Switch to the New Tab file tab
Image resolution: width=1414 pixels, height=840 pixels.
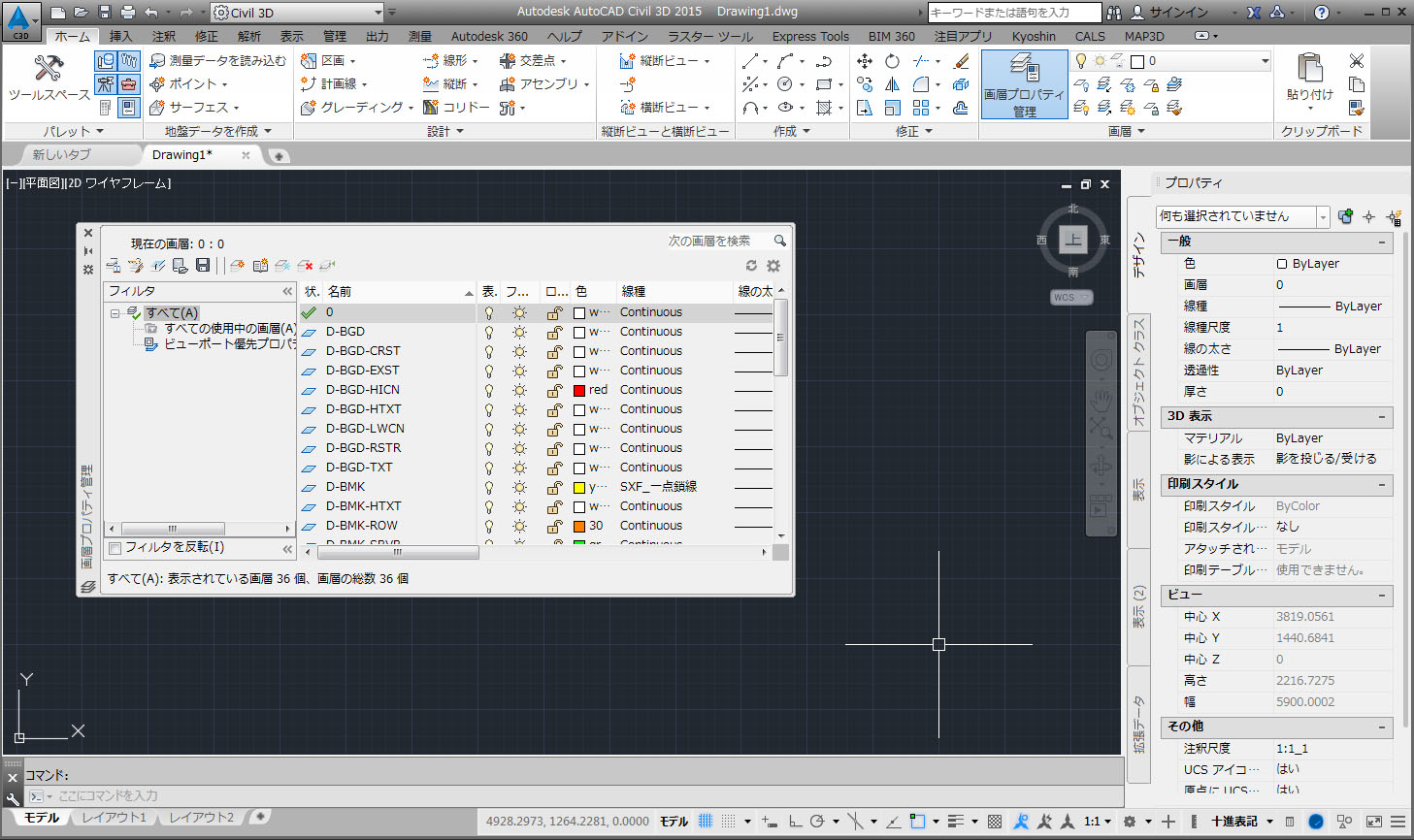pos(62,155)
